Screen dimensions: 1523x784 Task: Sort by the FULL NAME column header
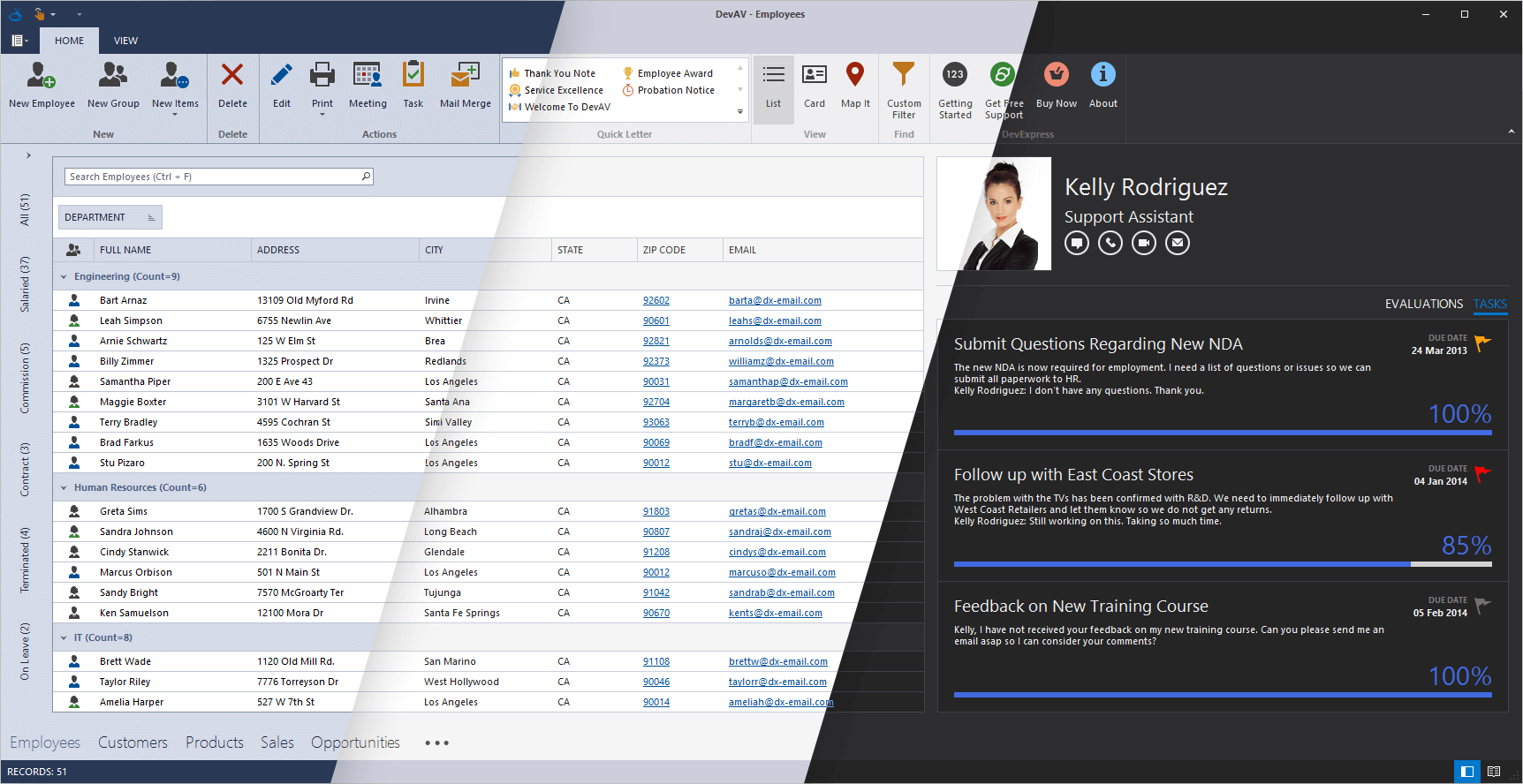(x=172, y=250)
